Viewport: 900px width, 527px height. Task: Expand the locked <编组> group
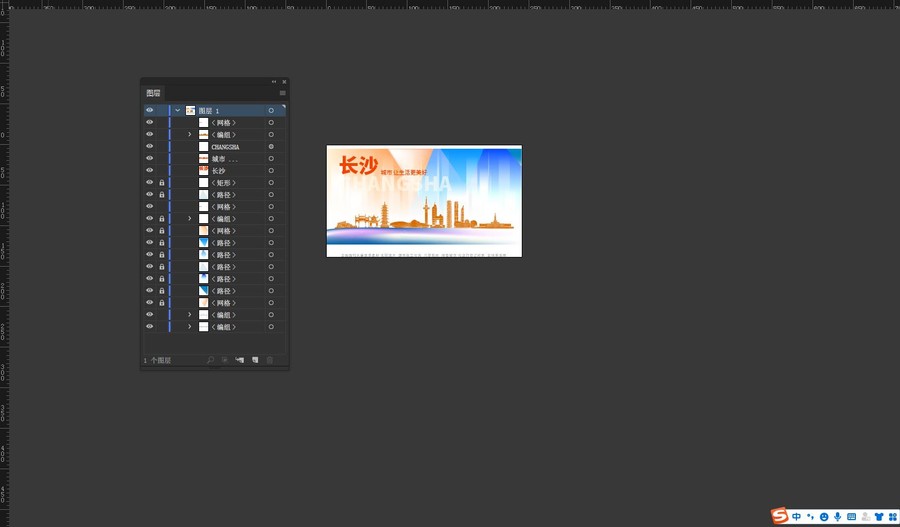[189, 219]
